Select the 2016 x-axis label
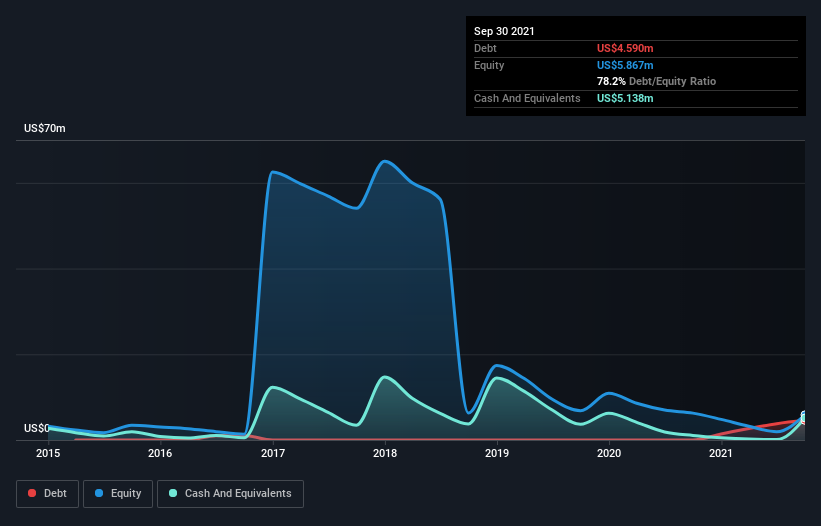Viewport: 821px width, 526px height. click(x=160, y=453)
